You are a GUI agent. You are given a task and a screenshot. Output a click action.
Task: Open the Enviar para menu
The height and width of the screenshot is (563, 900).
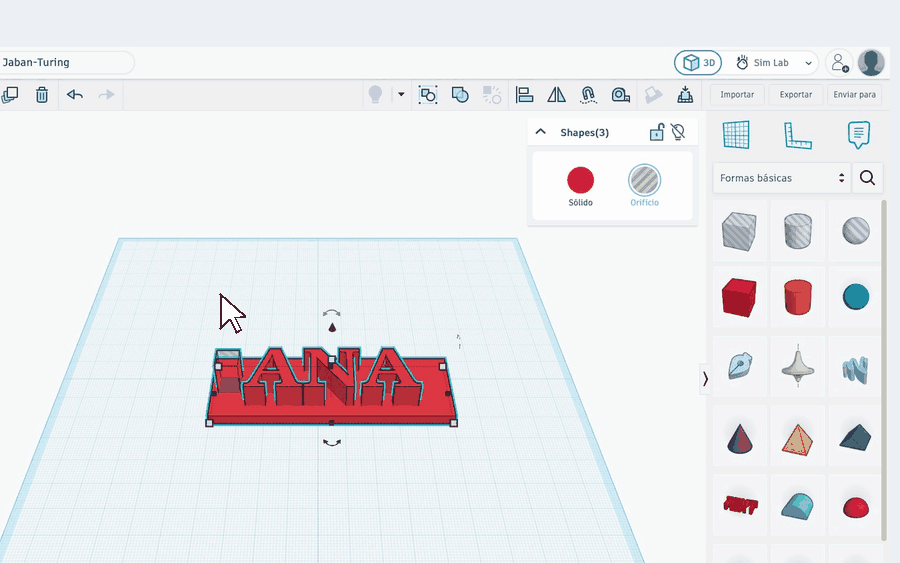point(854,95)
